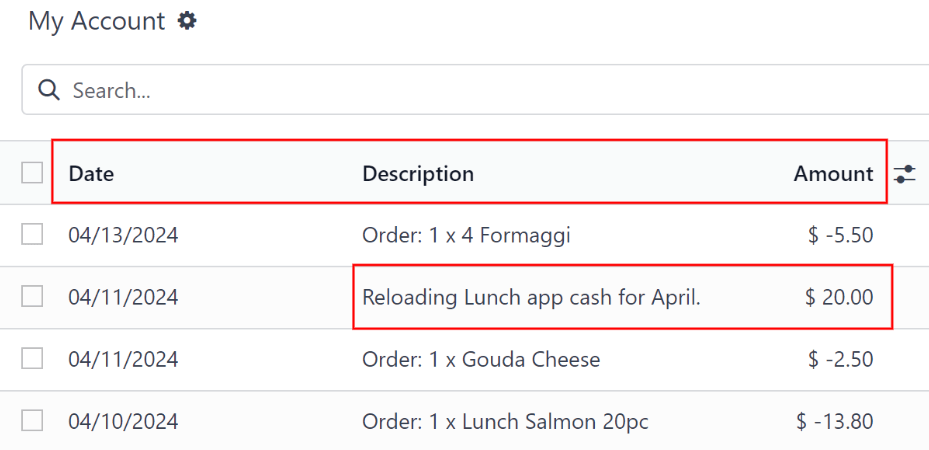Sort by the Description column header
Image resolution: width=929 pixels, height=450 pixels.
(418, 174)
